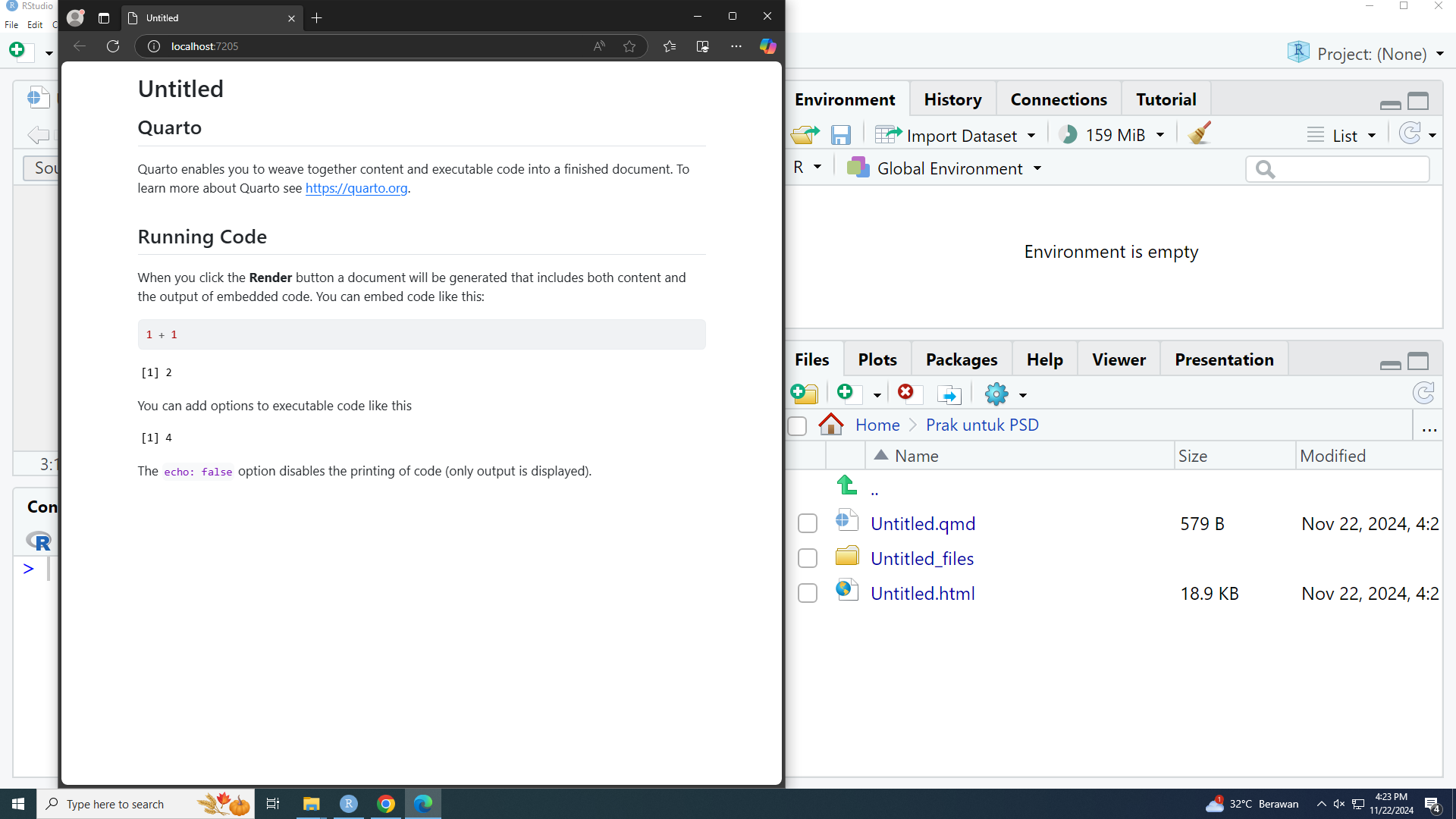Image resolution: width=1456 pixels, height=819 pixels.
Task: Click the rename file icon
Action: pos(949,394)
